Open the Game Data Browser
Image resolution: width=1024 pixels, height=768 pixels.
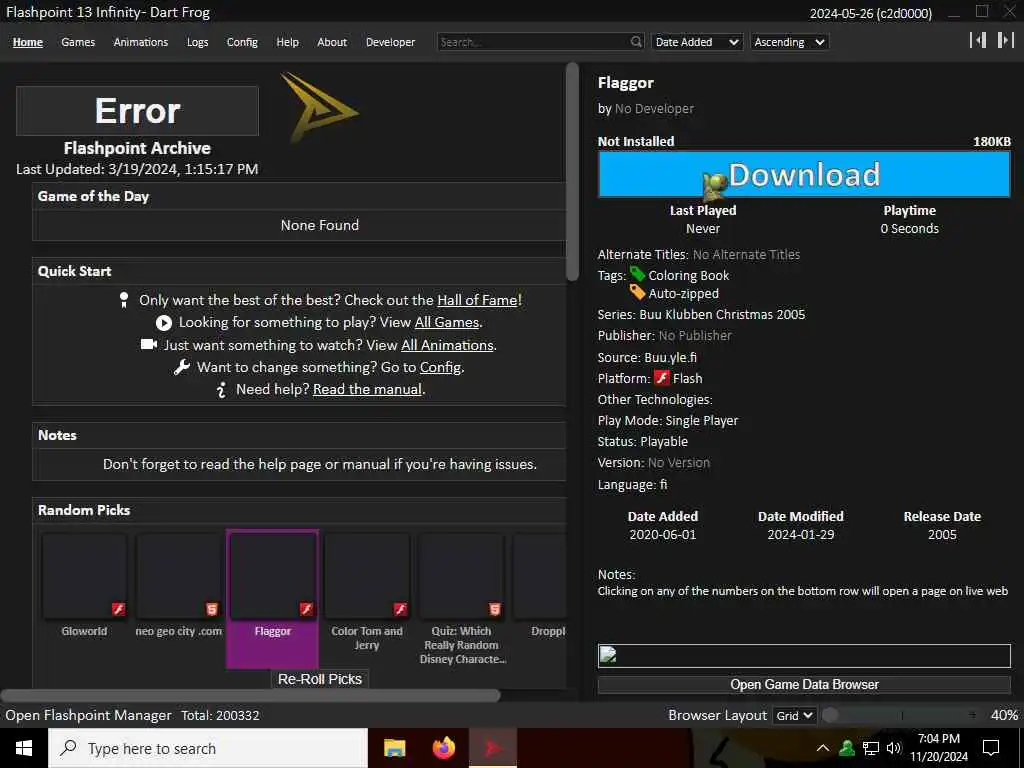[804, 684]
